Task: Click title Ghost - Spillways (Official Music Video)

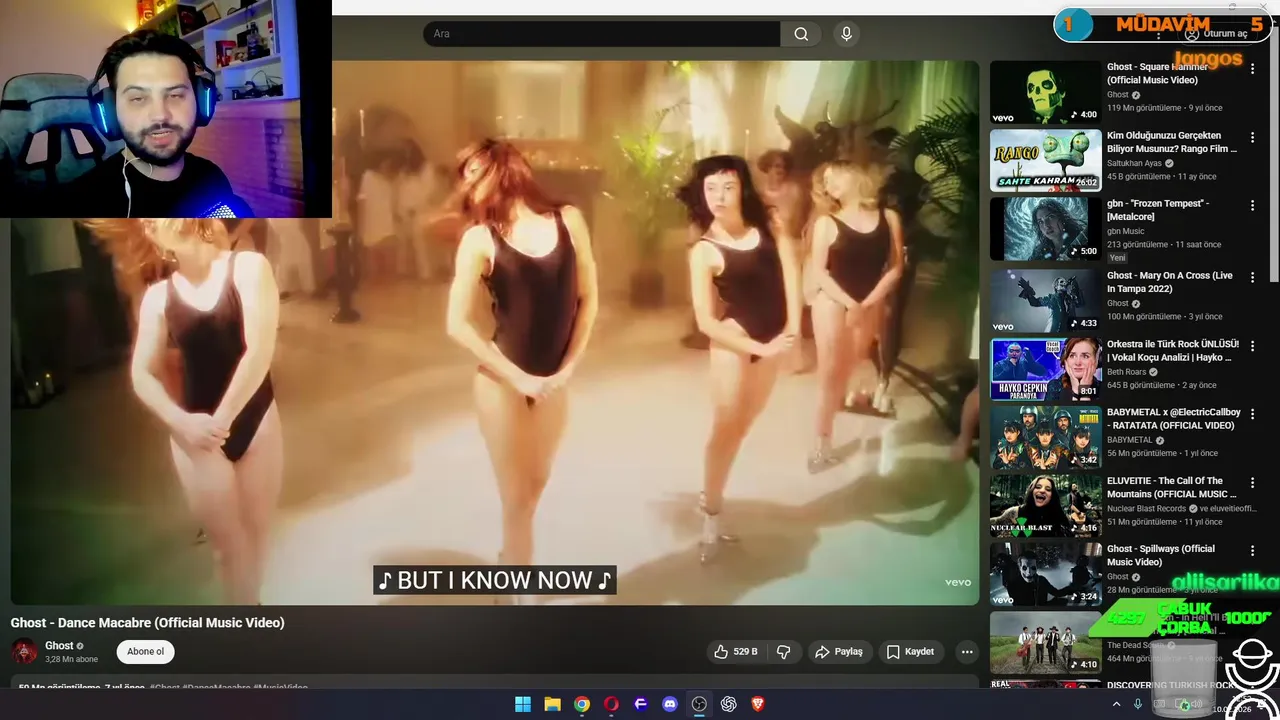Action: pyautogui.click(x=1161, y=555)
